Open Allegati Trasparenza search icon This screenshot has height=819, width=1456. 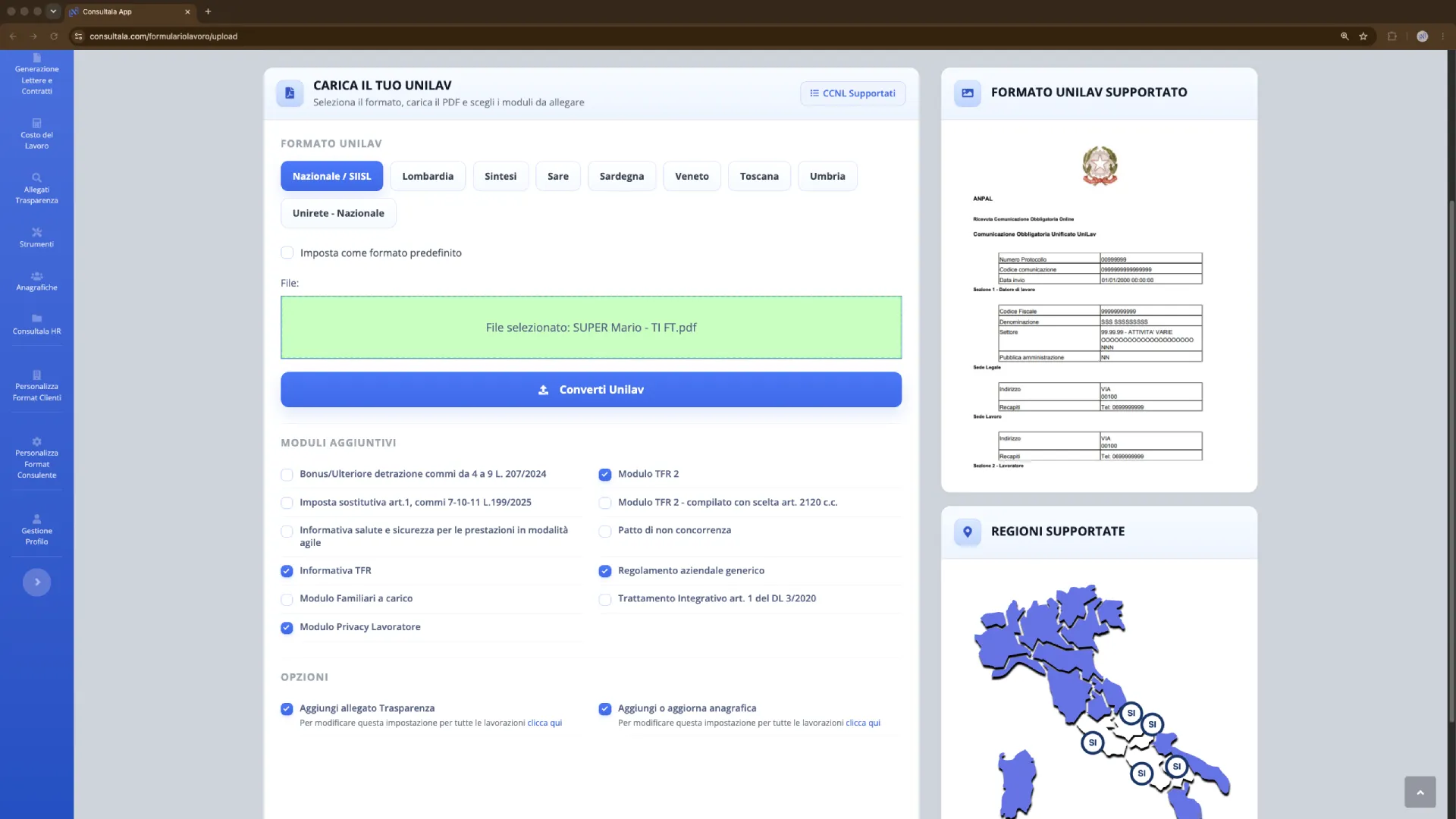(36, 177)
